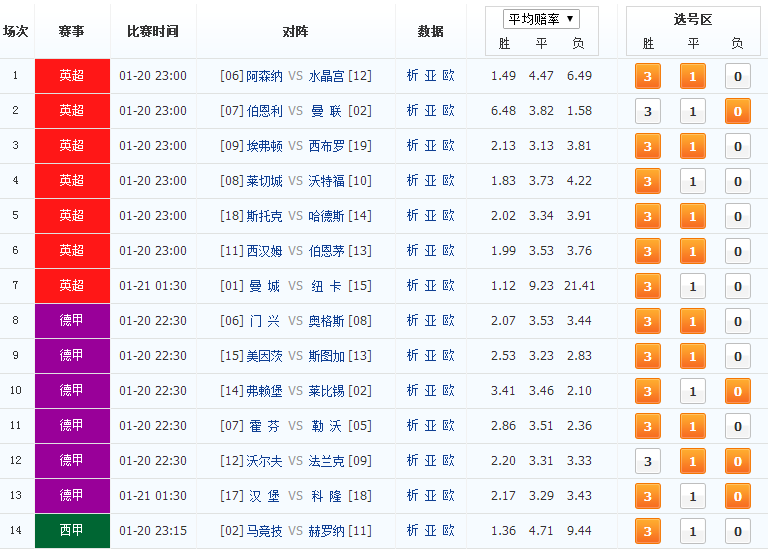Image resolution: width=768 pixels, height=553 pixels.
Task: Open the 莱比锡 team link
Action: (327, 391)
